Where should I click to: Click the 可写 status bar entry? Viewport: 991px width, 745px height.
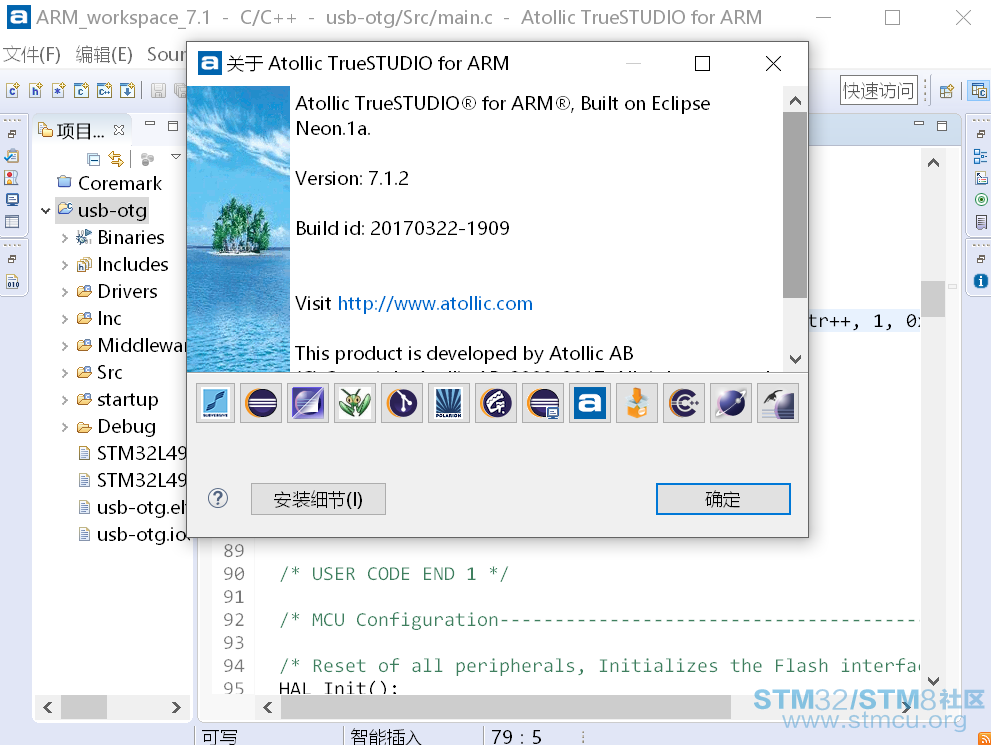click(219, 737)
